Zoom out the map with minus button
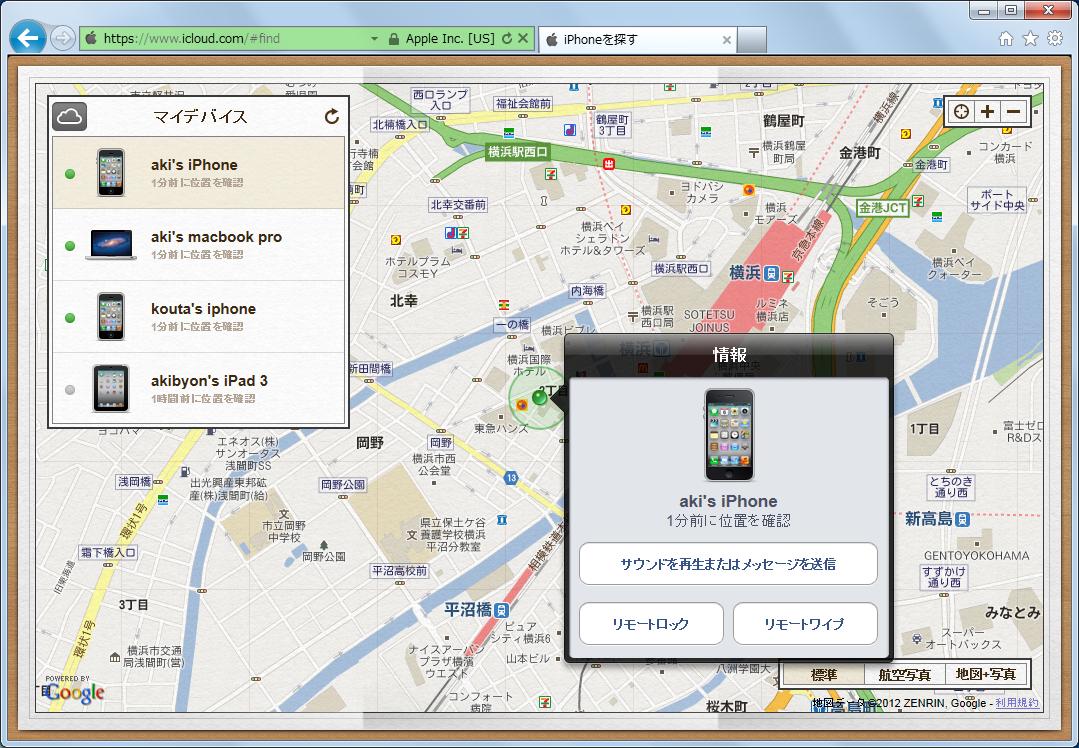 click(1013, 111)
